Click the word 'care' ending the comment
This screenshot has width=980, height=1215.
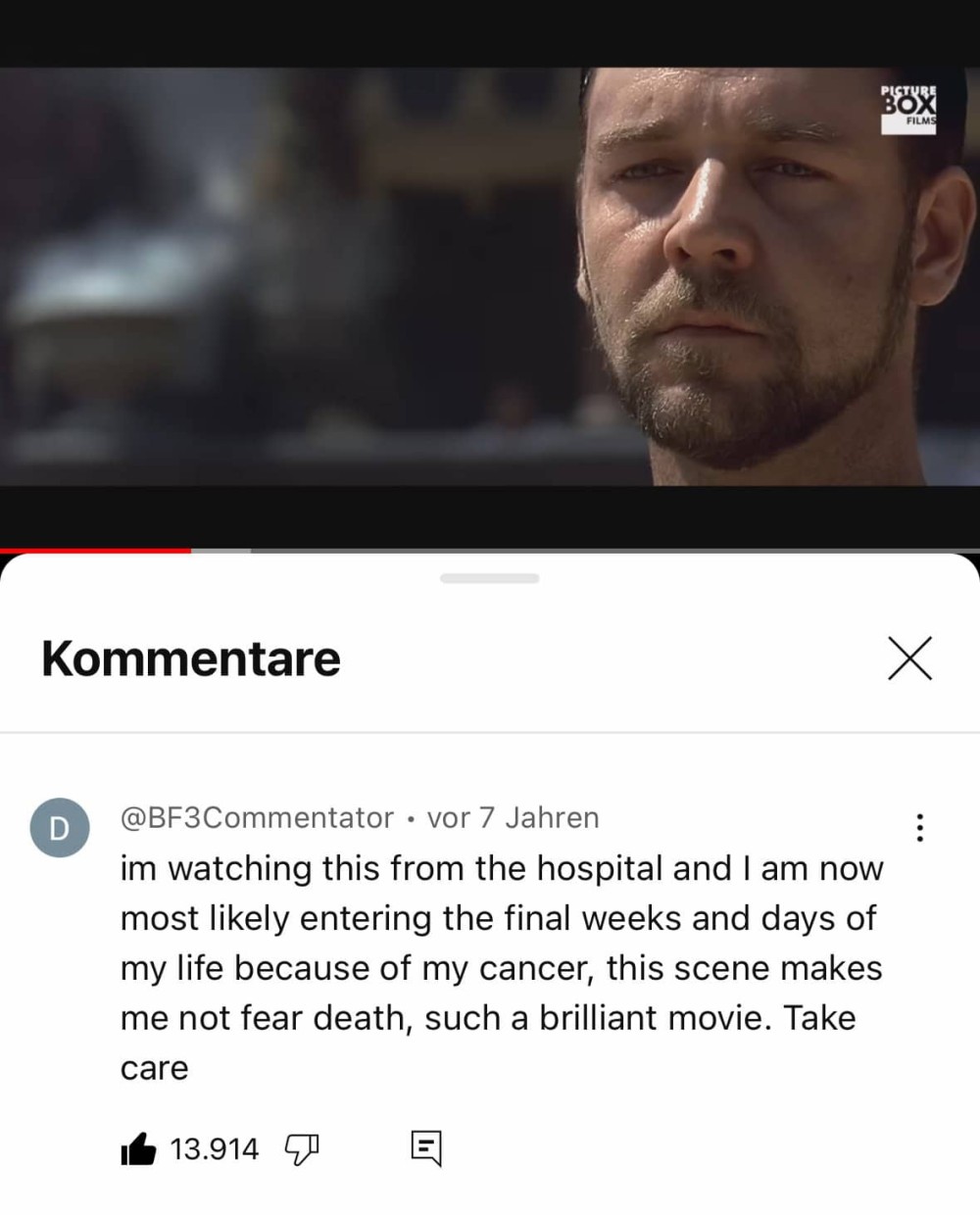(154, 1068)
